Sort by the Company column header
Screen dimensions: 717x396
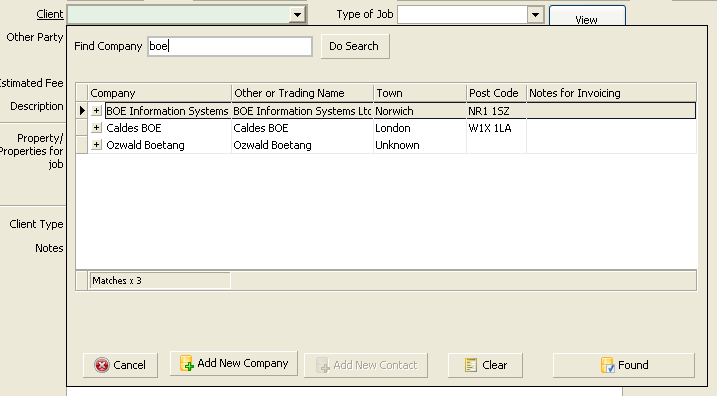click(160, 93)
